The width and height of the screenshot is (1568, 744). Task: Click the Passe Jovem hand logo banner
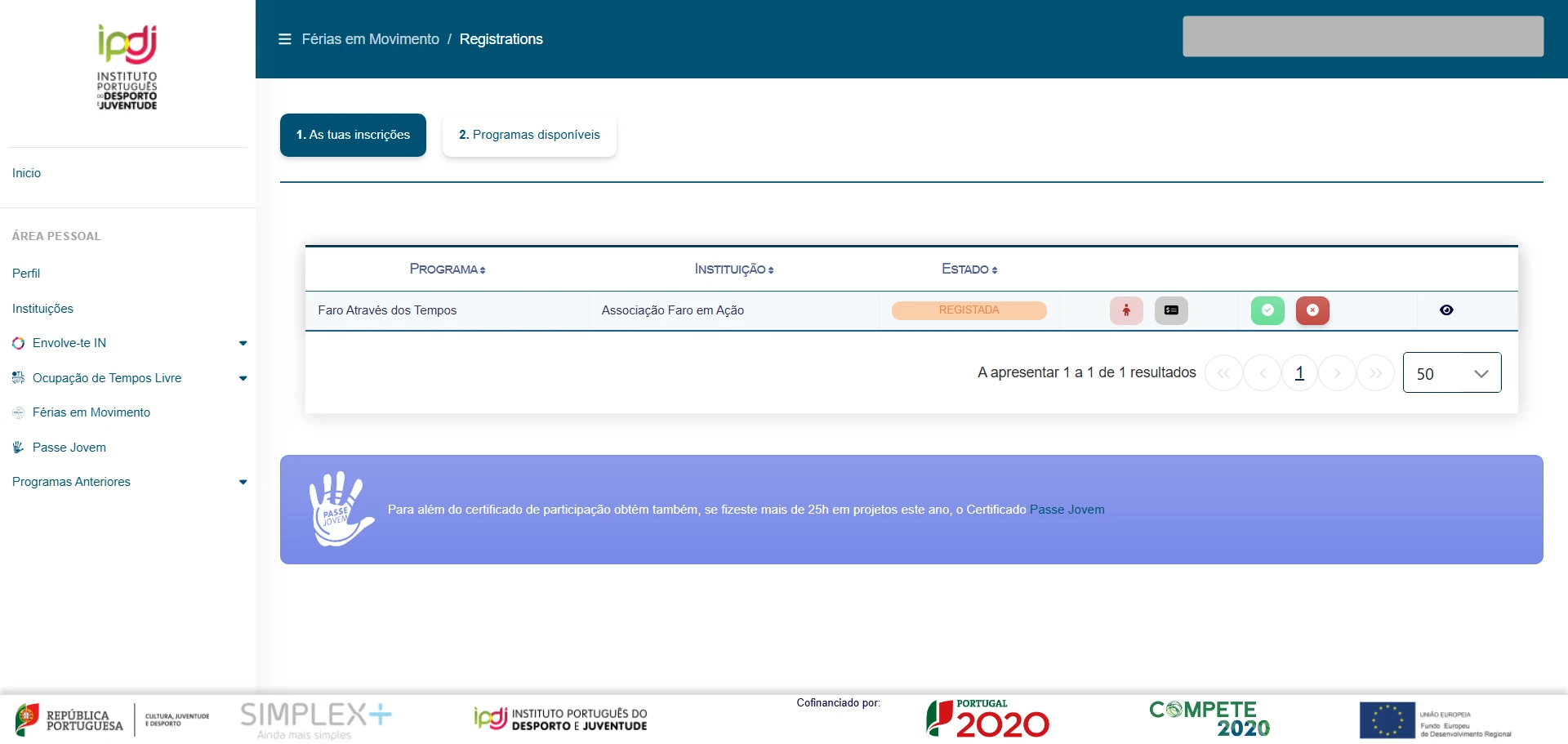(x=341, y=509)
